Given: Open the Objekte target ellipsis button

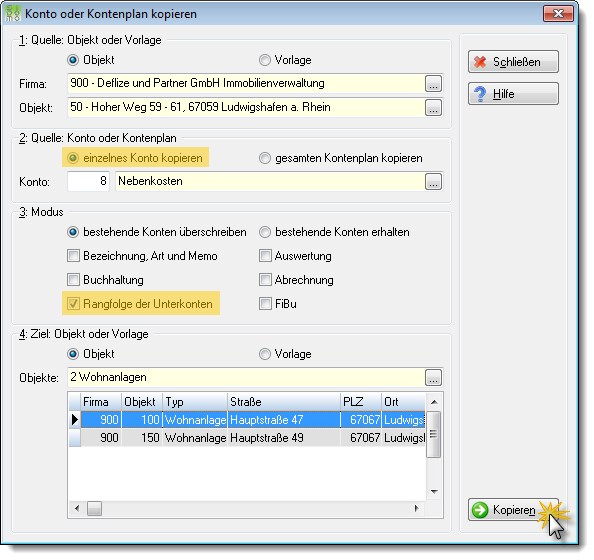Looking at the screenshot, I should (433, 377).
